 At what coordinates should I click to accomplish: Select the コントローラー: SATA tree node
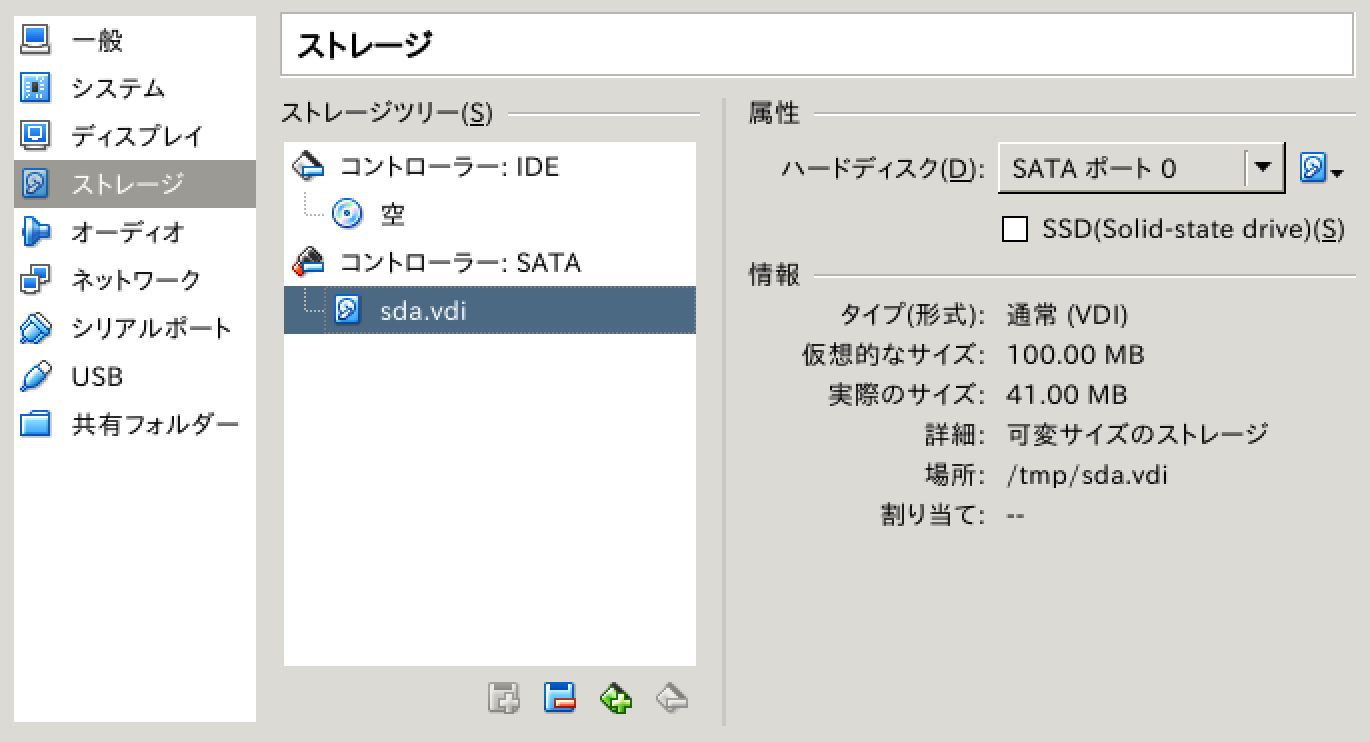[460, 263]
